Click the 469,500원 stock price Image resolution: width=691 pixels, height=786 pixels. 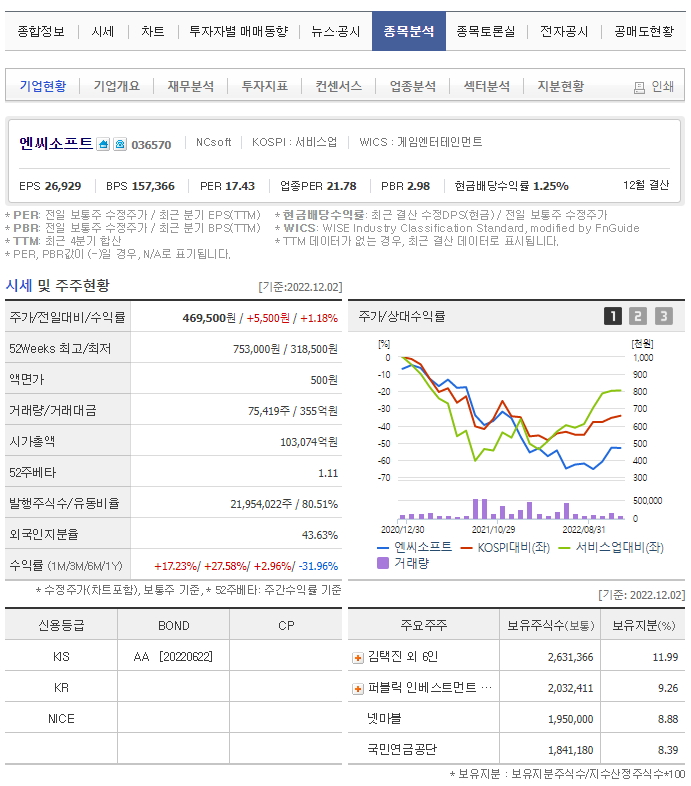click(x=209, y=318)
